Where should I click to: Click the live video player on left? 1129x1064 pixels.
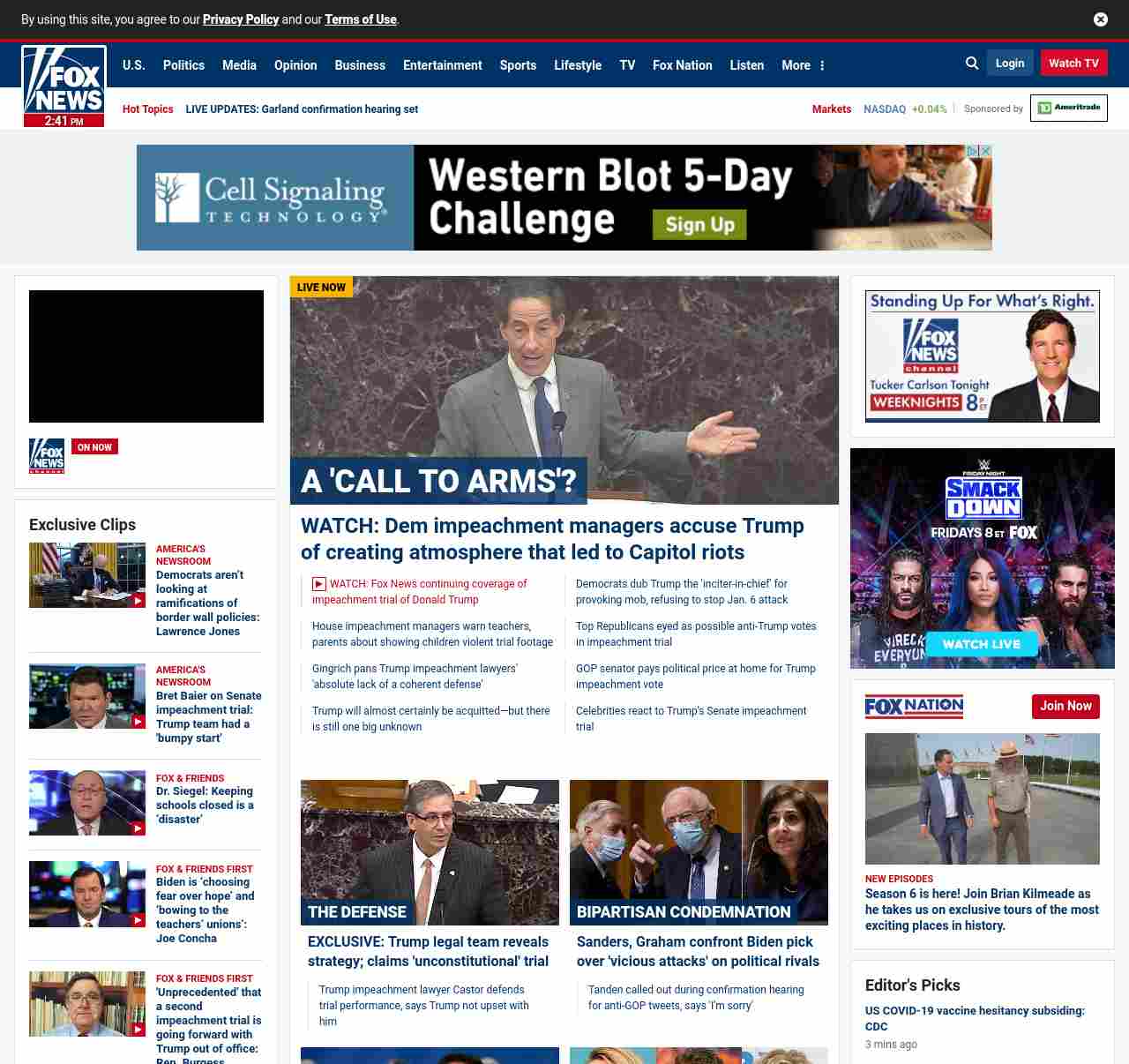tap(146, 356)
